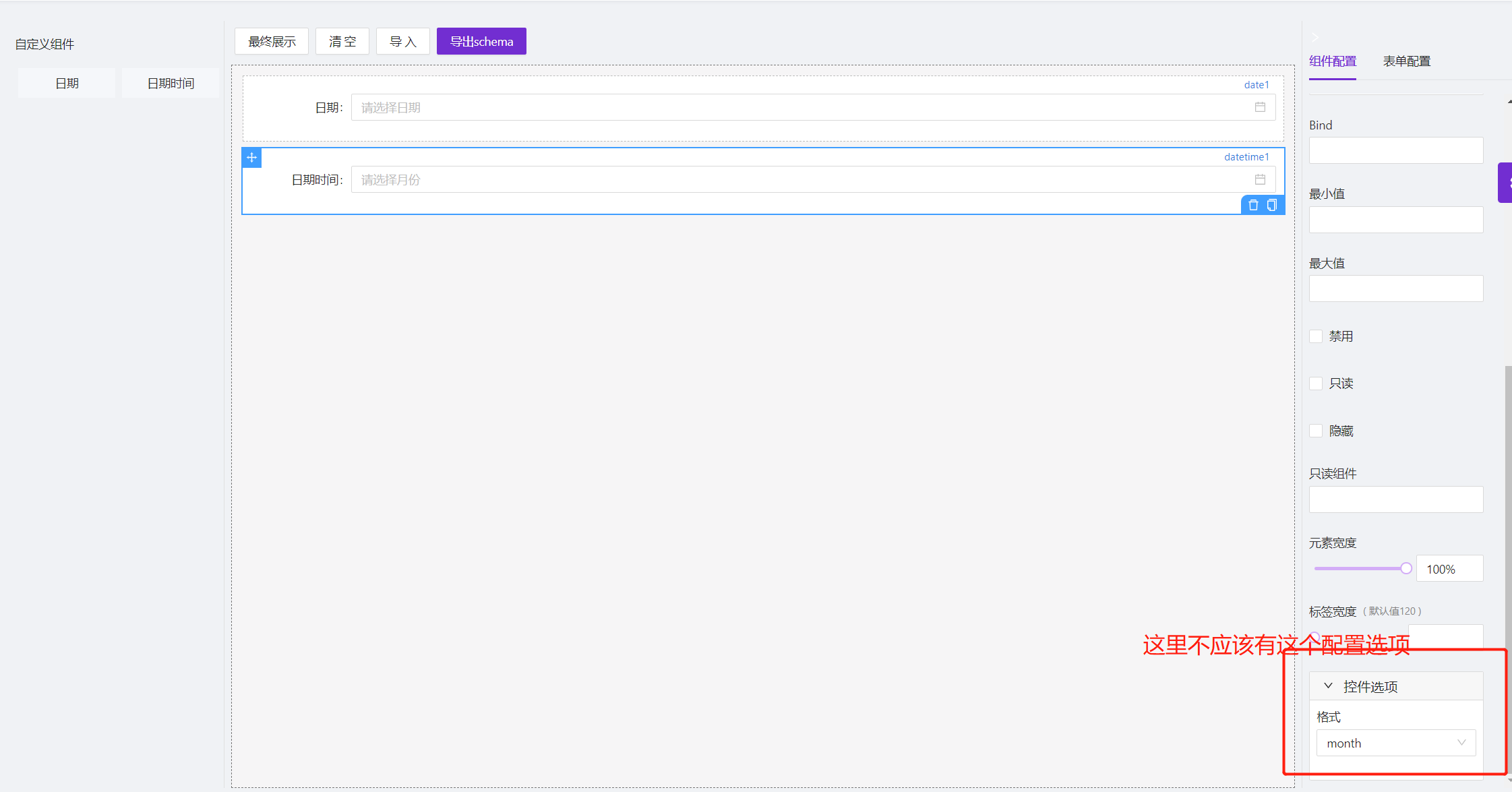1512x792 pixels.
Task: Enable the 禁用 checkbox
Action: pos(1316,336)
